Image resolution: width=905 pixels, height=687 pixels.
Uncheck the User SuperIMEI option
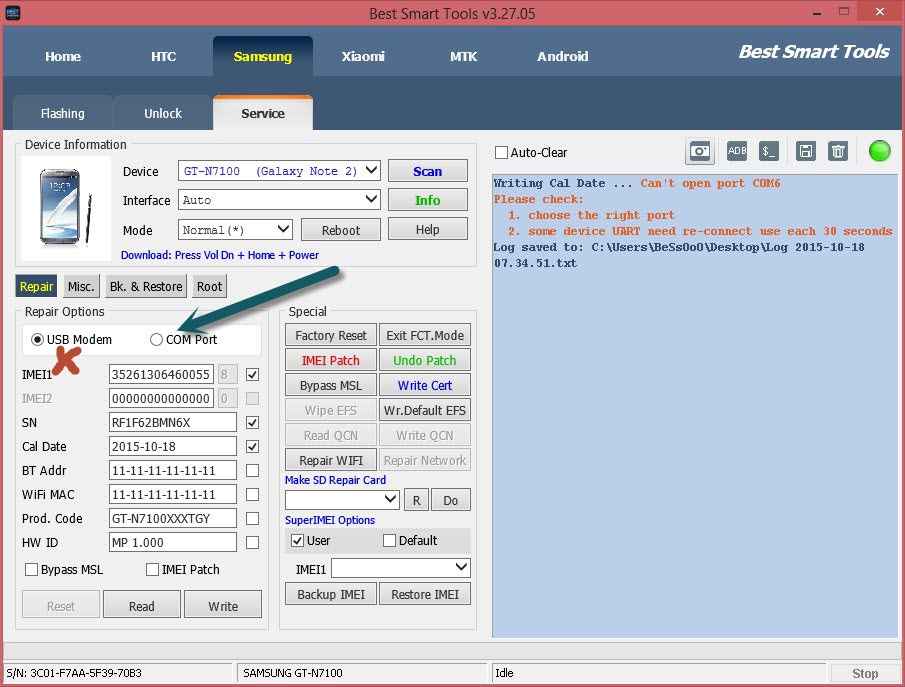tap(297, 540)
